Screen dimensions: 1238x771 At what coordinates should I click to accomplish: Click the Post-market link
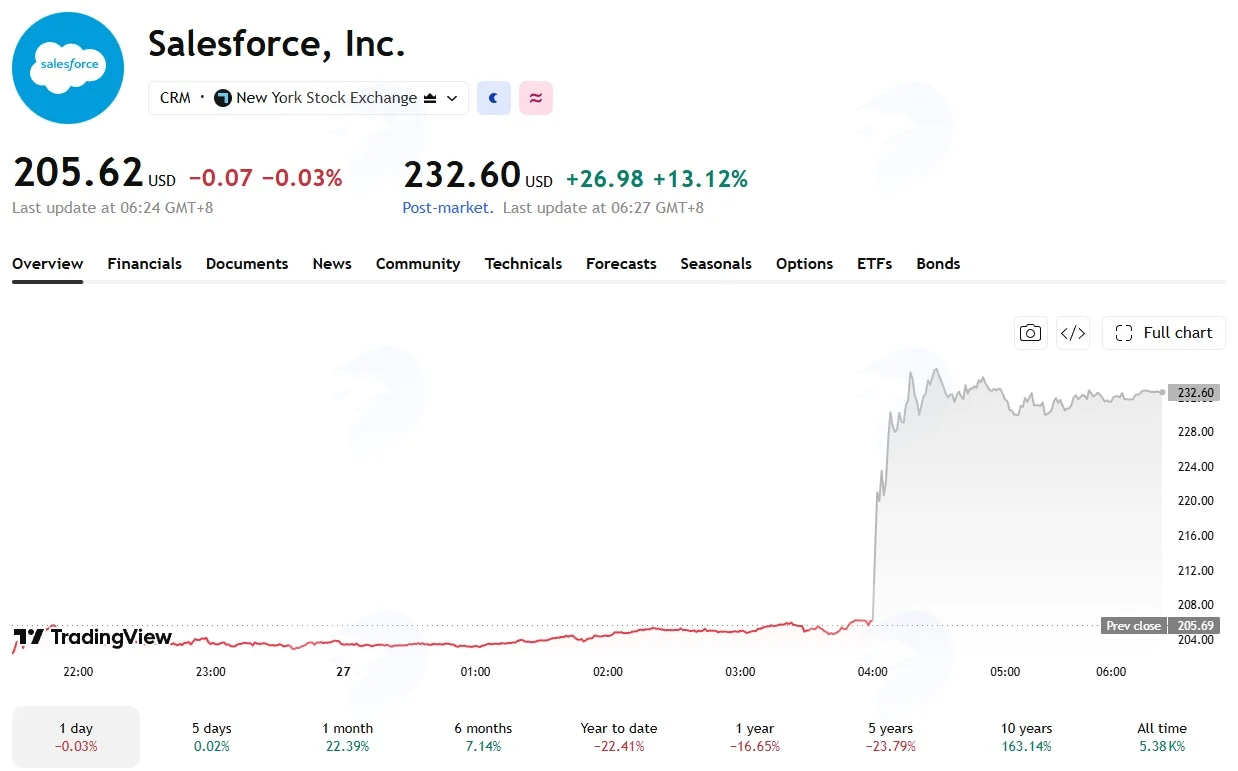click(446, 208)
